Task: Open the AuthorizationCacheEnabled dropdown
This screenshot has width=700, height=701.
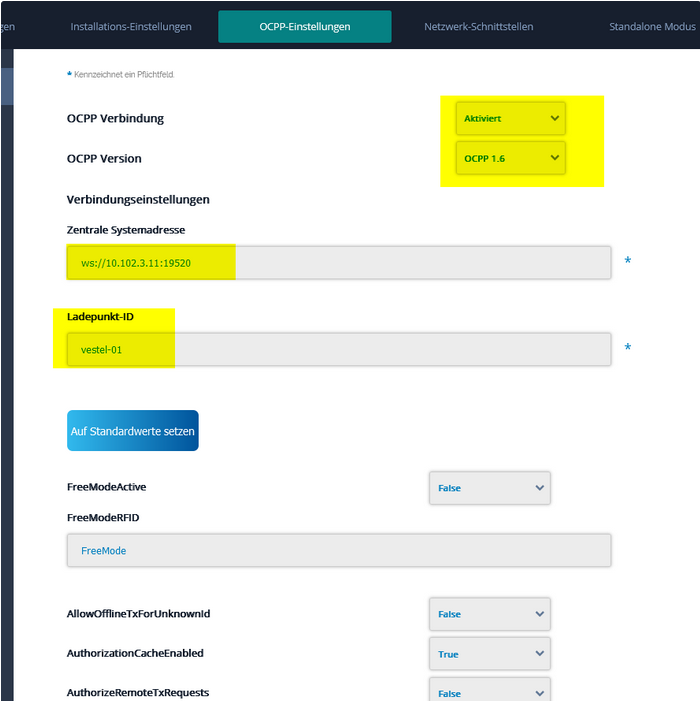Action: coord(490,654)
